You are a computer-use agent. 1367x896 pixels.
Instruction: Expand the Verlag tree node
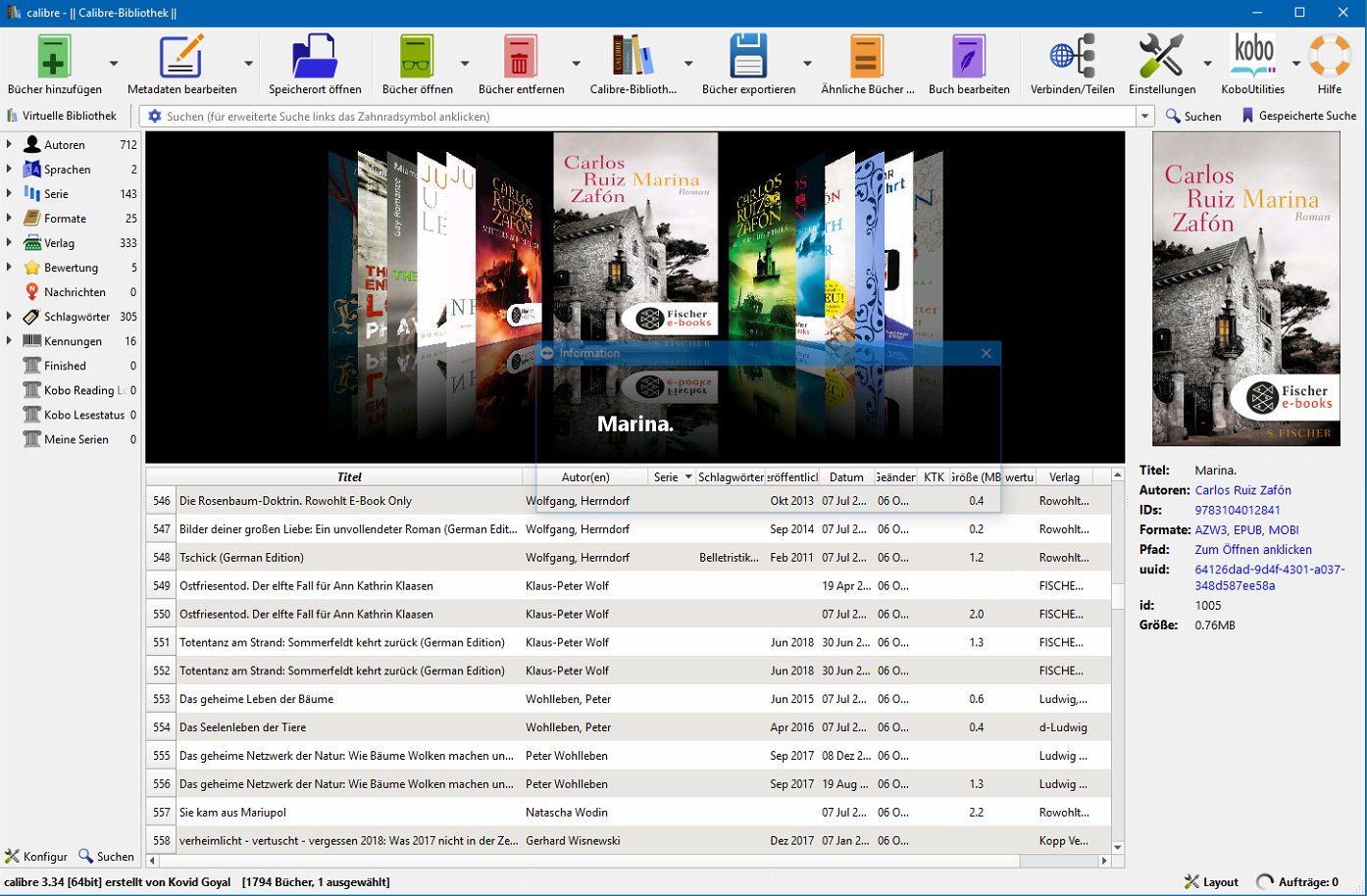9,242
